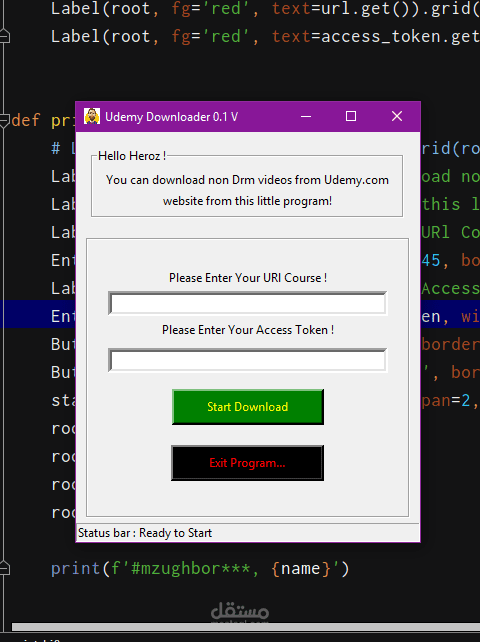Click the Label access_token.get code line in editor
The height and width of the screenshot is (642, 480).
[265, 36]
